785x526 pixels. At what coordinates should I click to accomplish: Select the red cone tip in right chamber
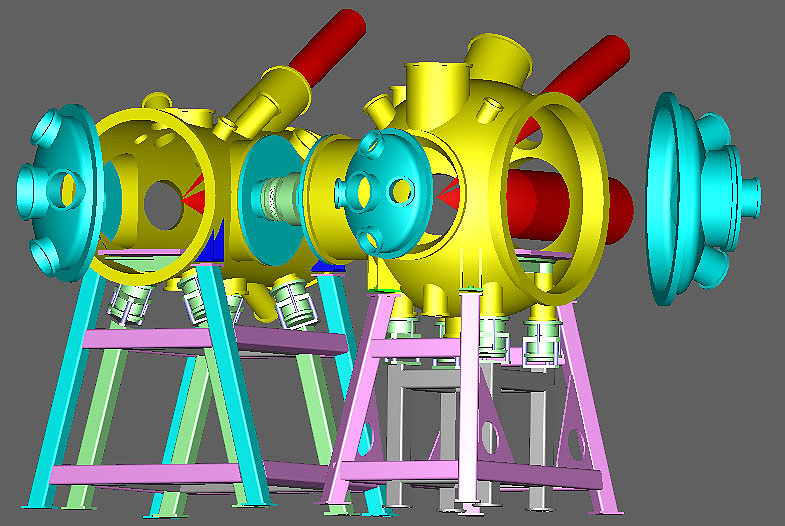coord(447,193)
